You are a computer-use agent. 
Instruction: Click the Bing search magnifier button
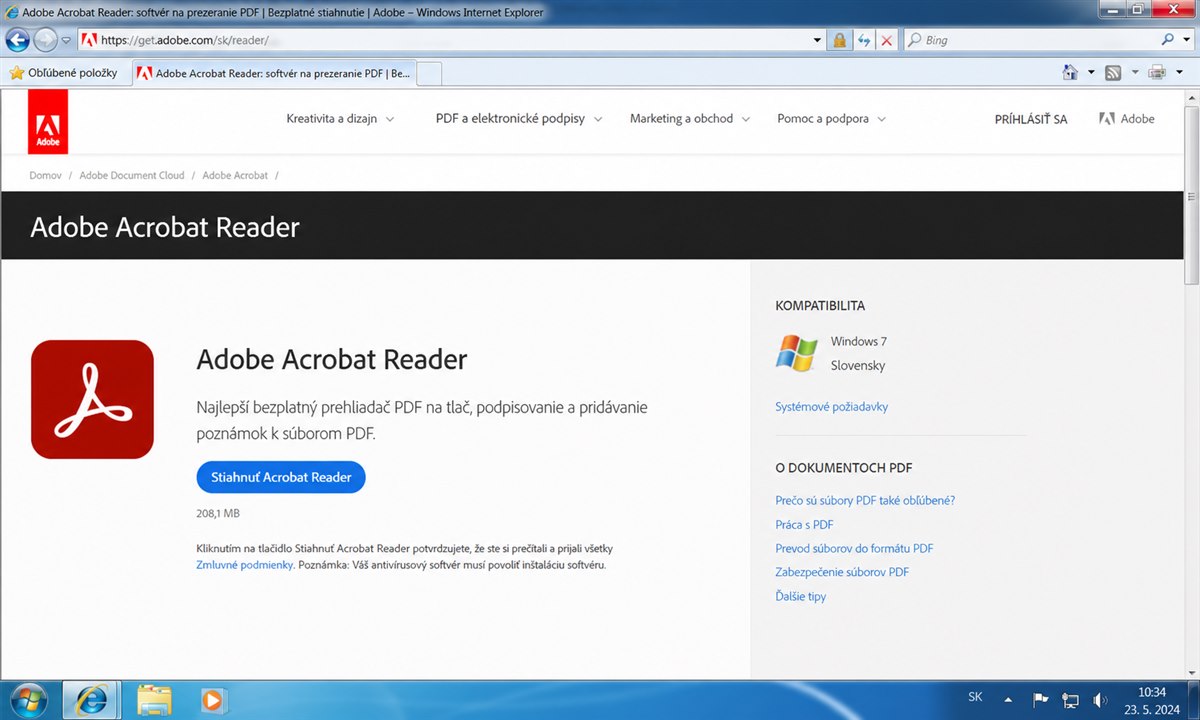point(1169,40)
